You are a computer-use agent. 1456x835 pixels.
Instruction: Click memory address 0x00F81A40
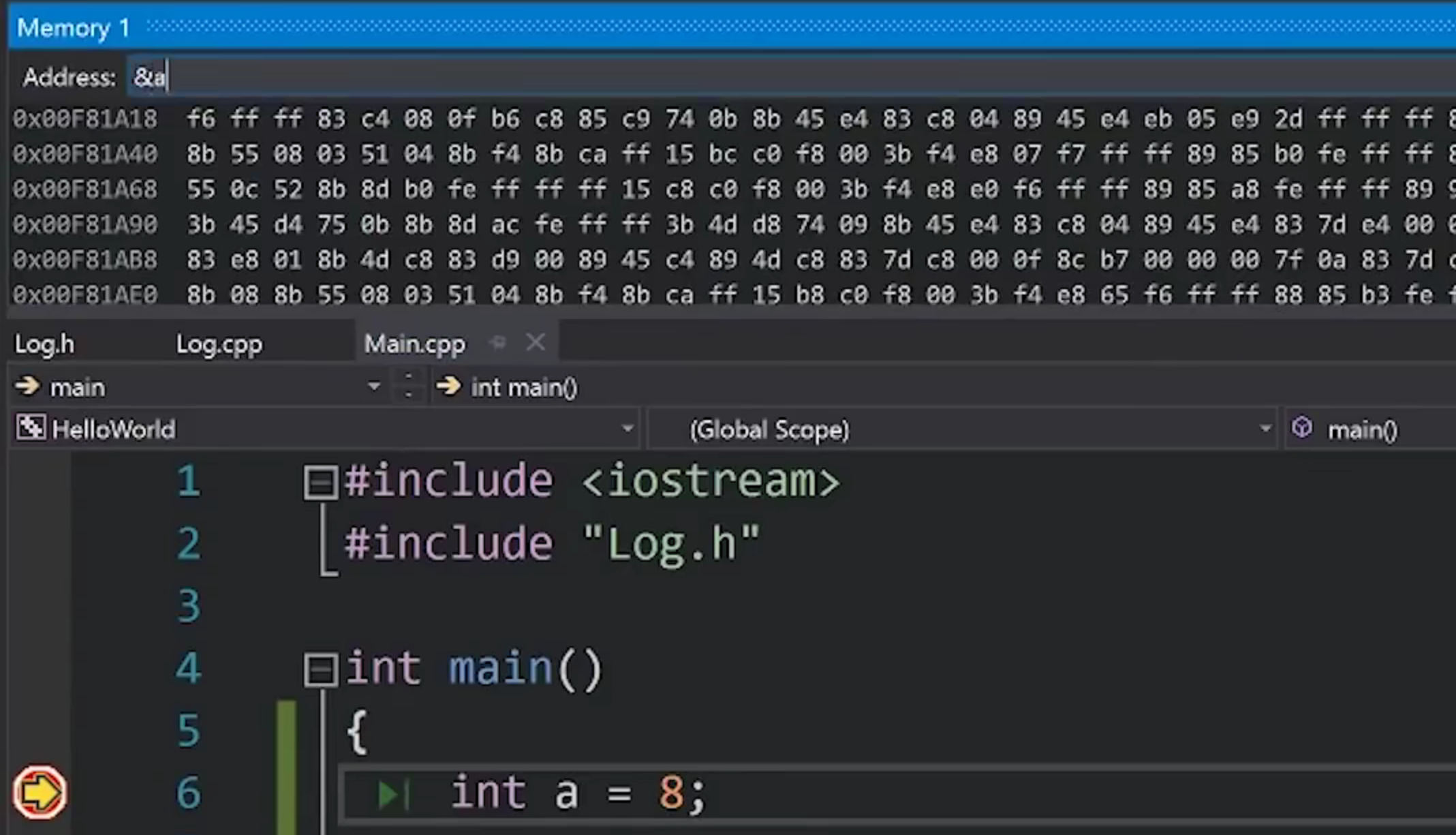(x=85, y=154)
